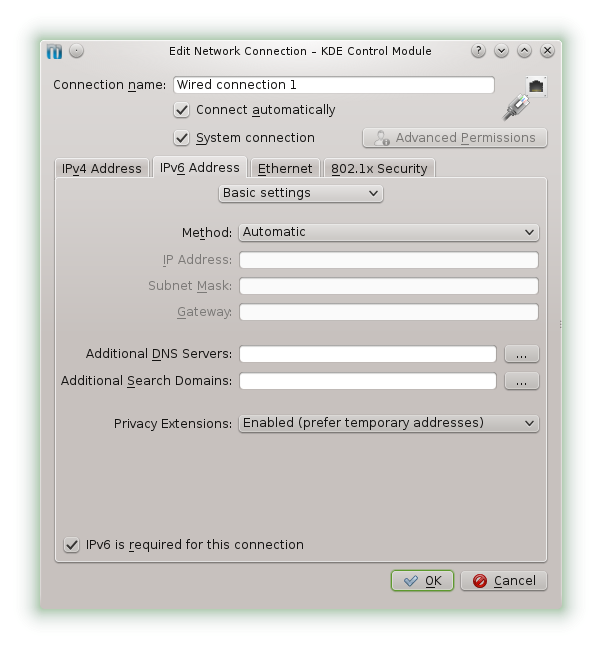
Task: Click the Additional Search Domains input field
Action: point(368,381)
